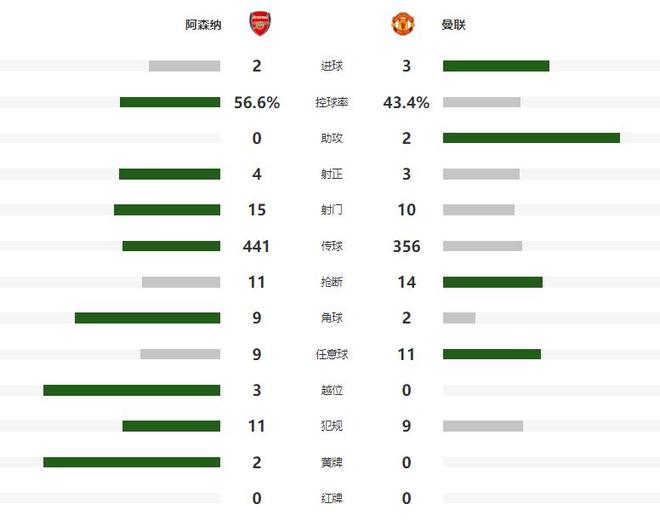Click Arsenal's green 黄牌 bar
Screen dimensions: 660x521
pos(131,462)
